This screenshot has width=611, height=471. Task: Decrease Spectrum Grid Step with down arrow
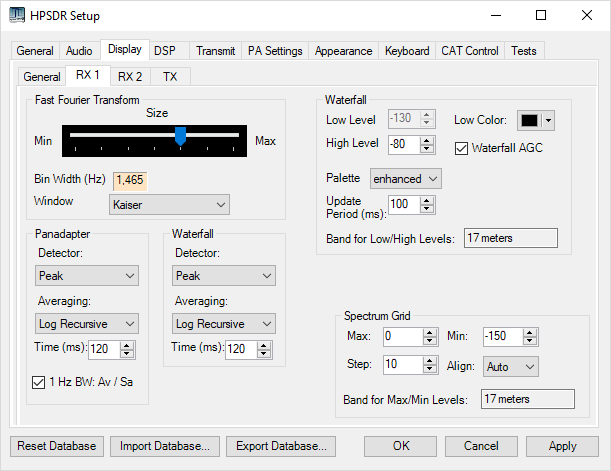(430, 369)
